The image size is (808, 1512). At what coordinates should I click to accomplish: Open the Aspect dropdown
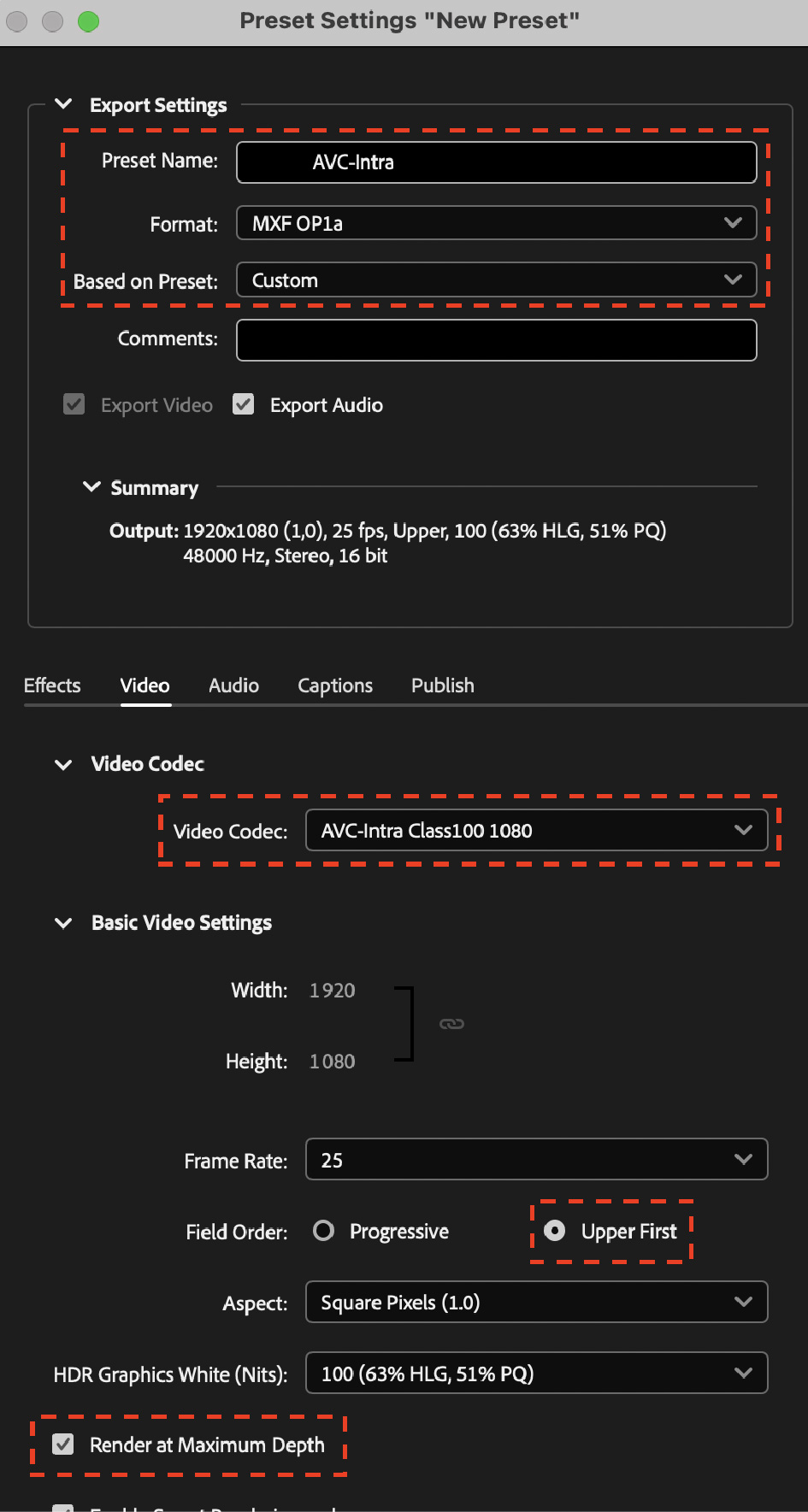[535, 1302]
